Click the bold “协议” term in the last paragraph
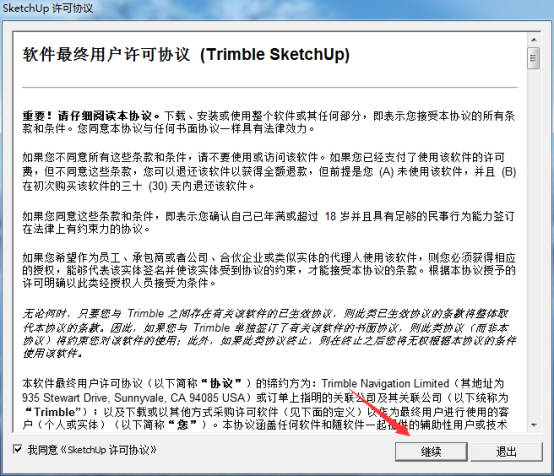554x476 pixels. [x=221, y=383]
